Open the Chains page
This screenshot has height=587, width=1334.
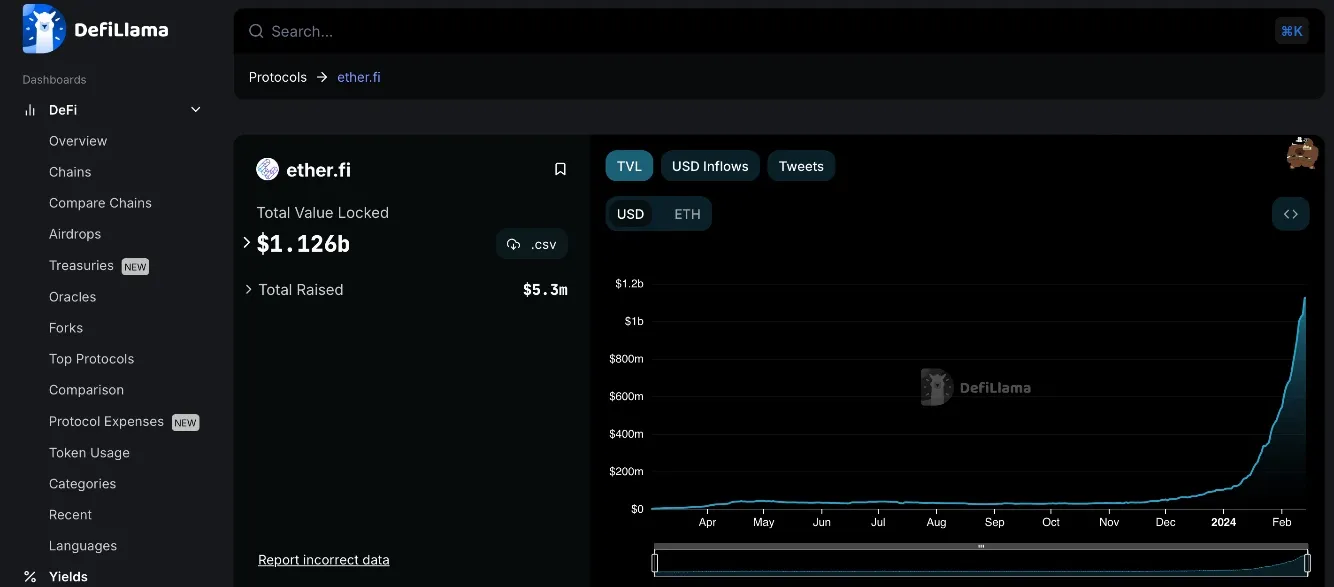tap(70, 172)
